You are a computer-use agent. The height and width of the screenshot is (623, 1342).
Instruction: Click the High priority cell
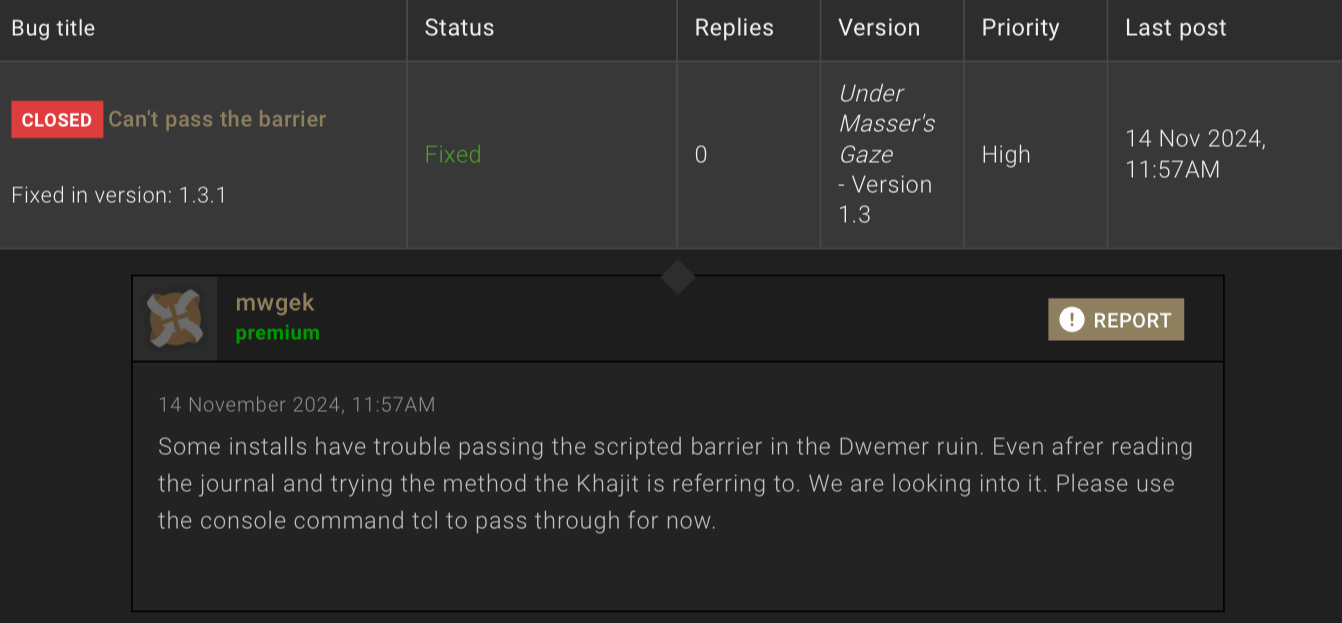(1006, 154)
